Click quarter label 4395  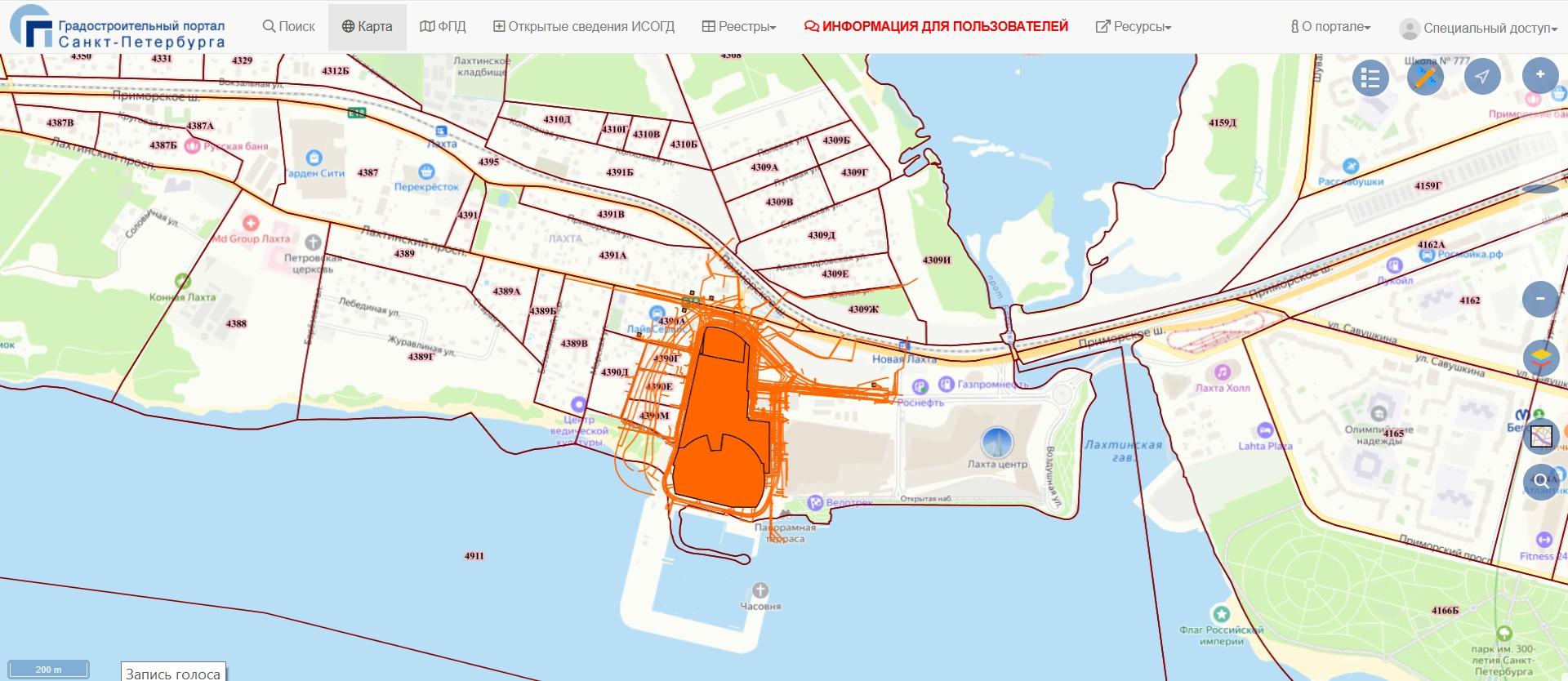pyautogui.click(x=488, y=162)
